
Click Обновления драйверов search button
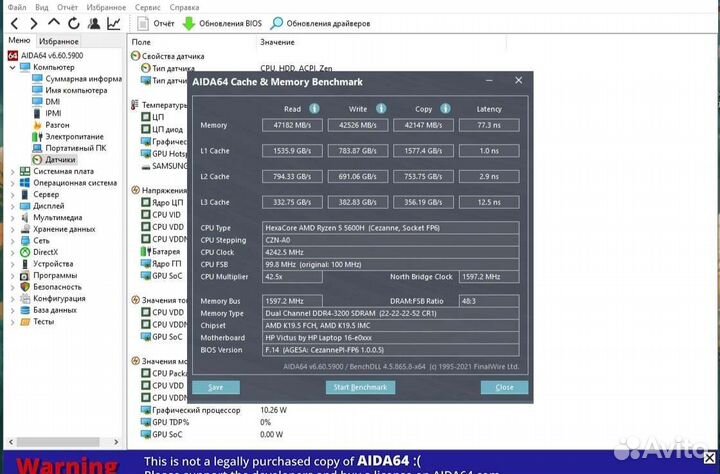point(320,23)
